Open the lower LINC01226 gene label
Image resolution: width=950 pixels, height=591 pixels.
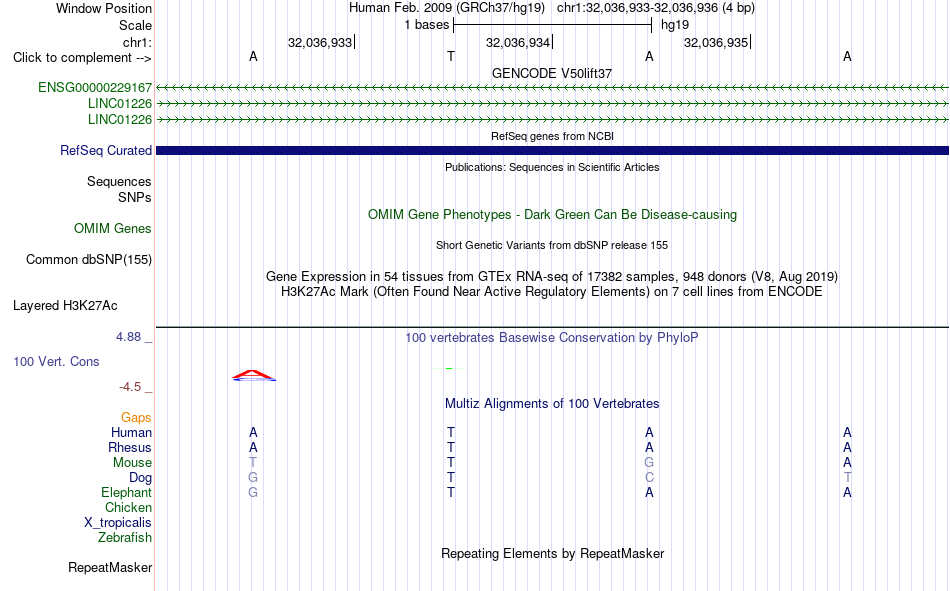coord(119,119)
